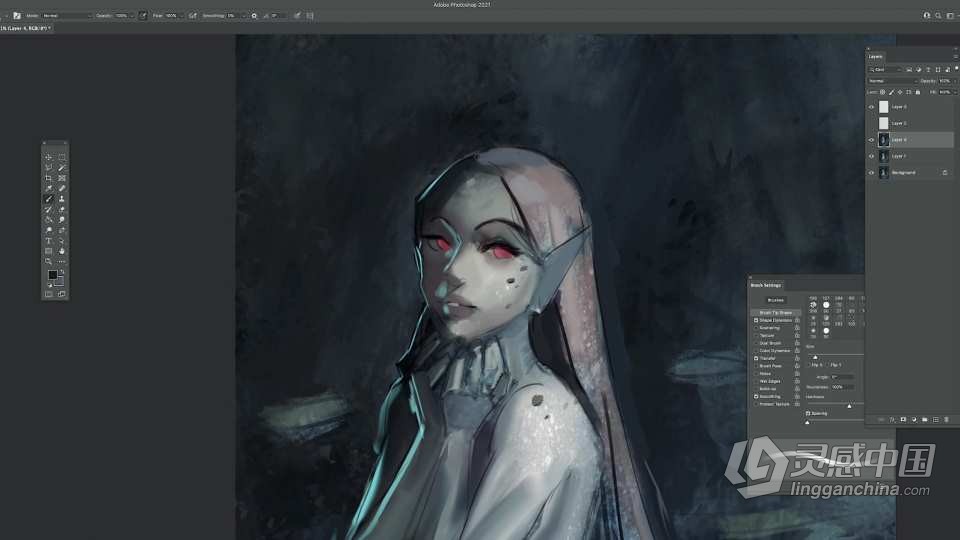
Task: Open layer Fill dropdown arrow
Action: click(955, 92)
